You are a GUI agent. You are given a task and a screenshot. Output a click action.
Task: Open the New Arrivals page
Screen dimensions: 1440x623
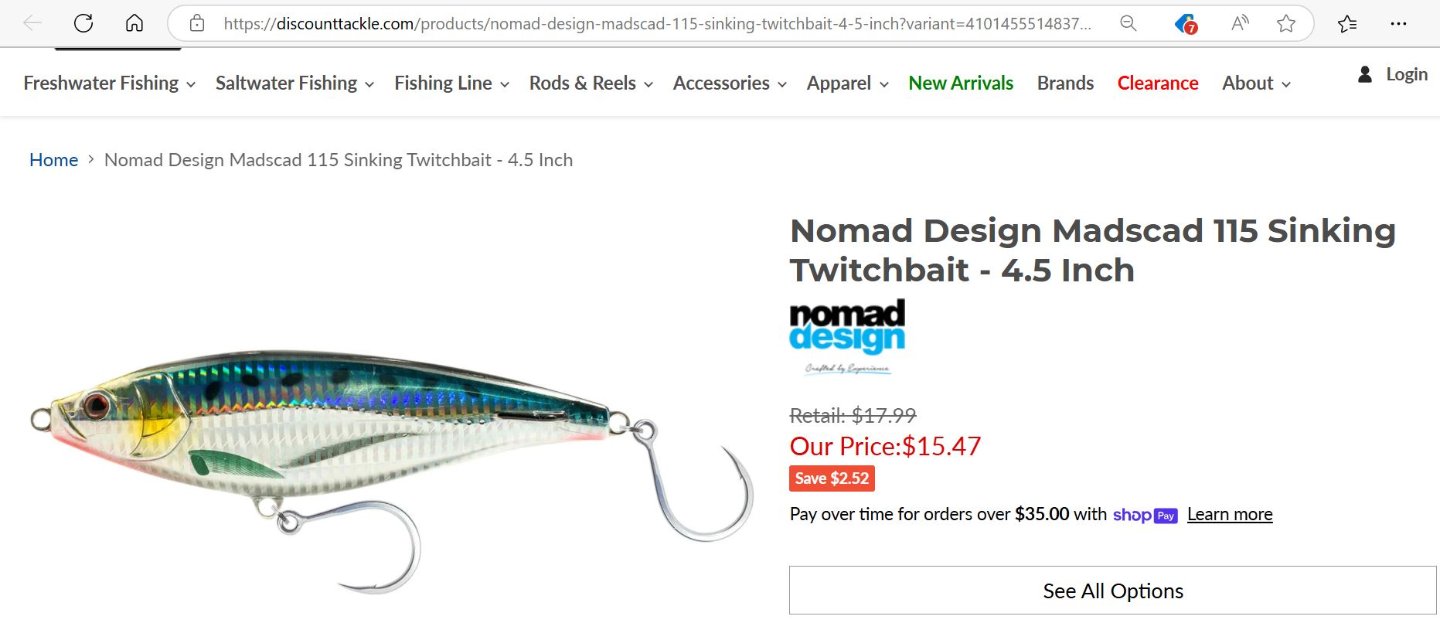point(960,83)
